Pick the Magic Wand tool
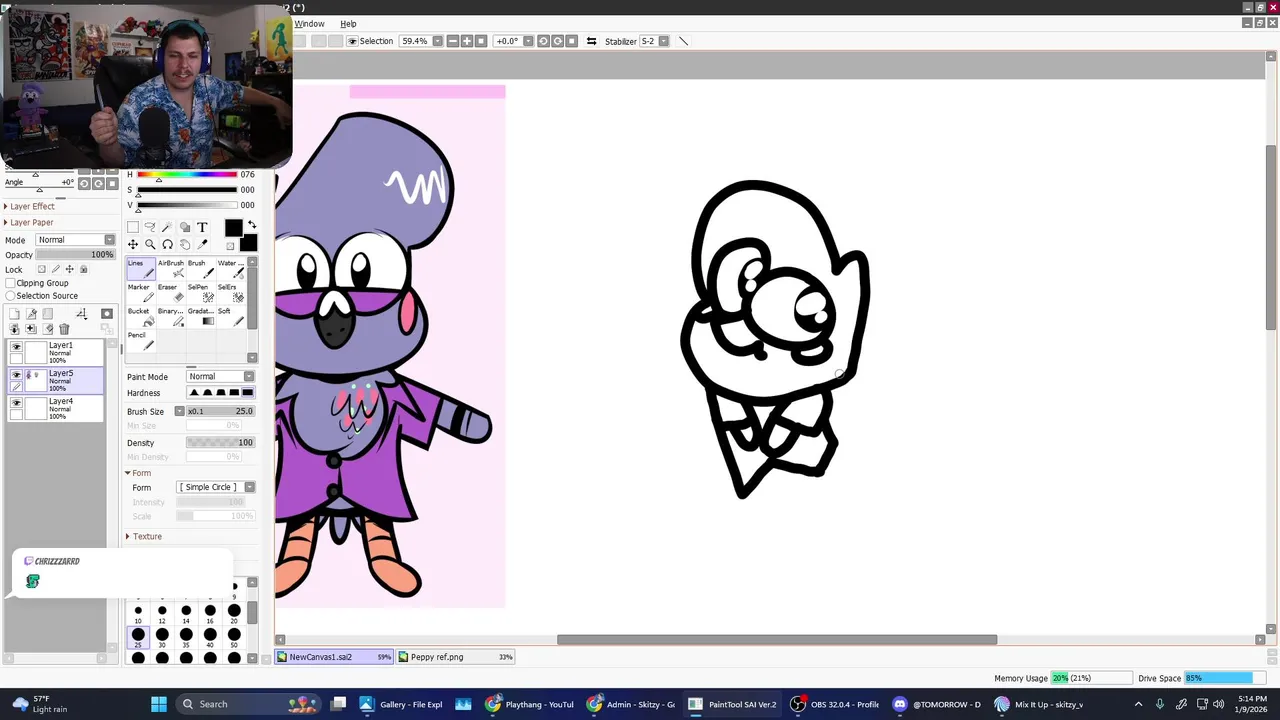1280x720 pixels. 167,227
